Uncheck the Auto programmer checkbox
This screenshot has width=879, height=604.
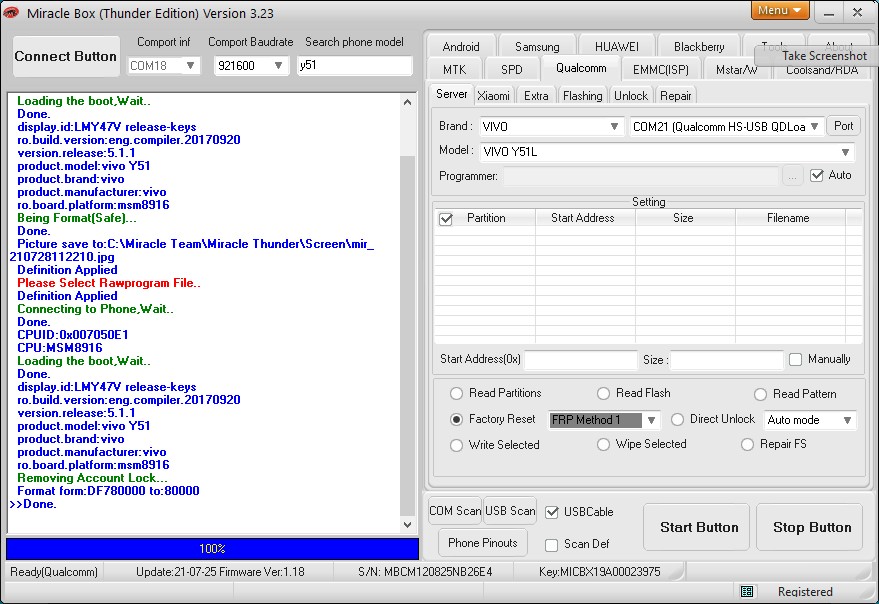pyautogui.click(x=817, y=176)
